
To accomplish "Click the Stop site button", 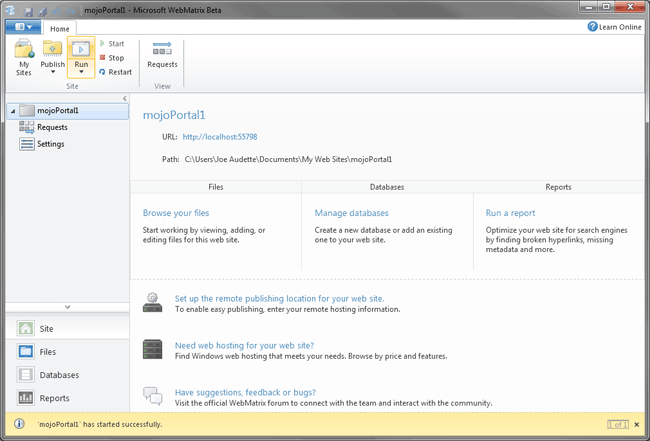I will (x=111, y=58).
